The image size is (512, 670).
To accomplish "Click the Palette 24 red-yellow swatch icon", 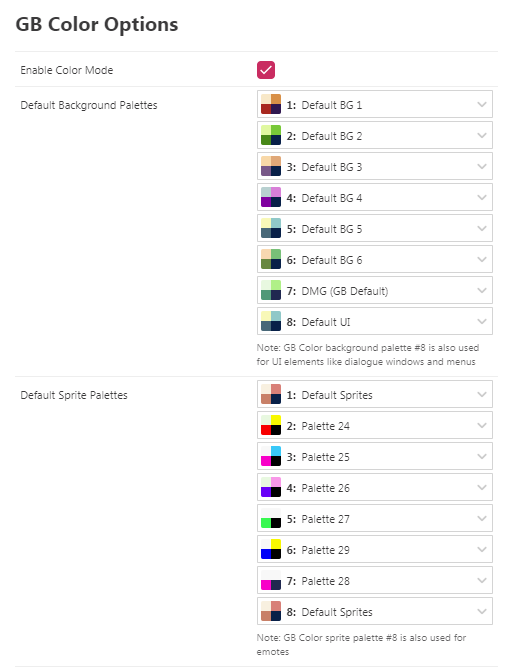I will (271, 426).
